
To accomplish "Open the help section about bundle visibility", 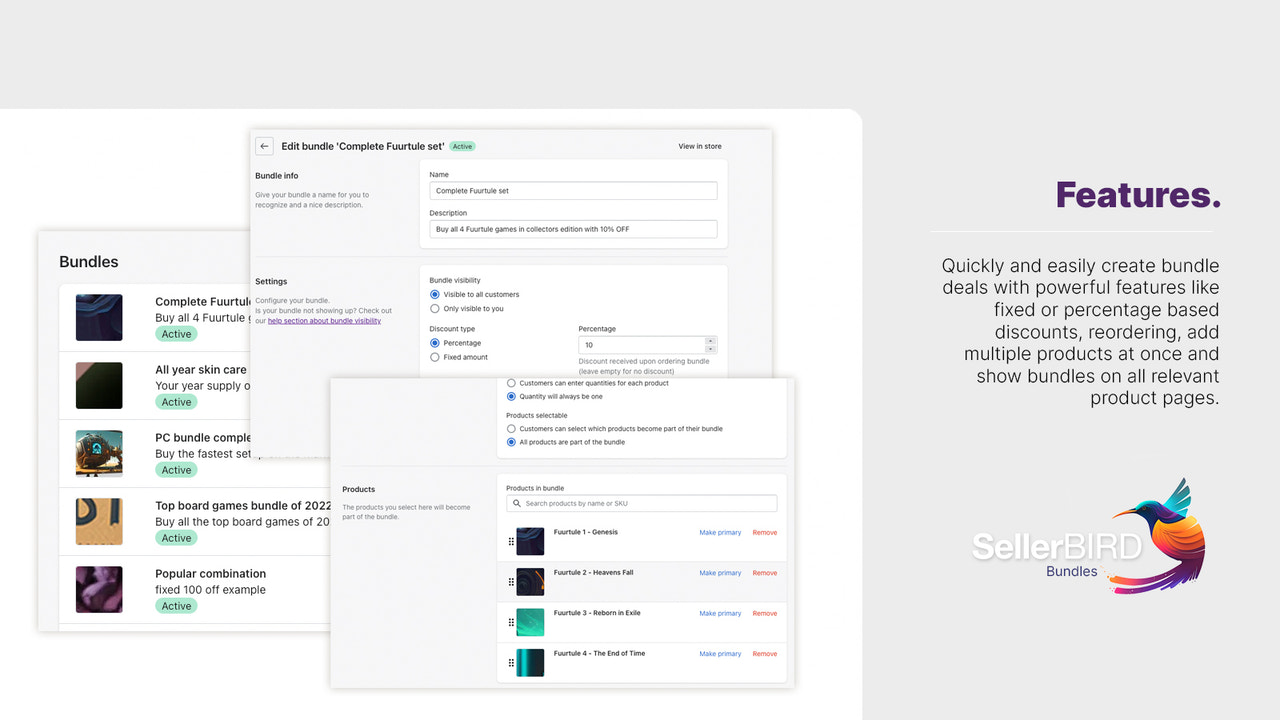I will coord(323,321).
